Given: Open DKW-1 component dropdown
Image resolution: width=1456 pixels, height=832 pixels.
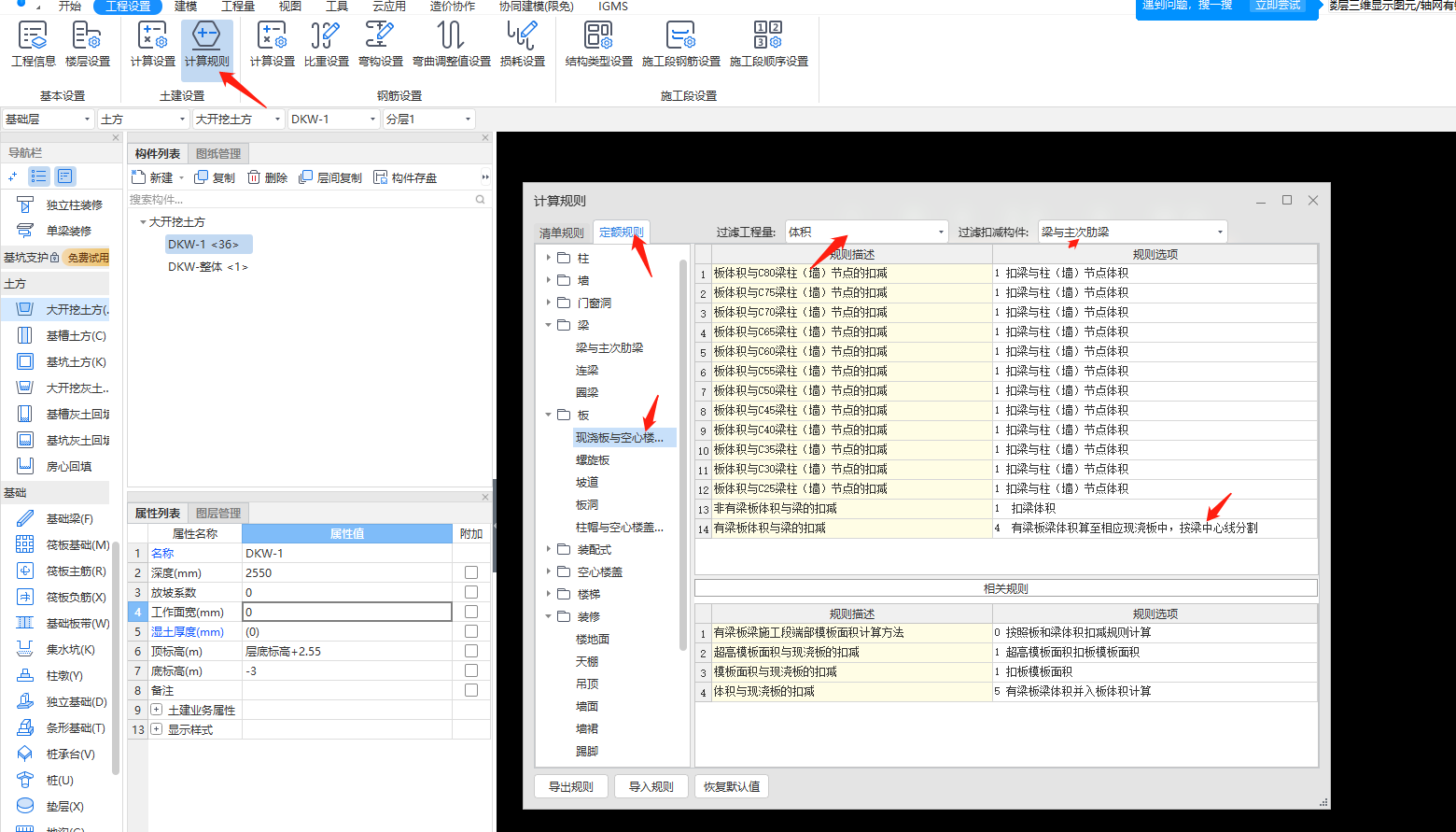Looking at the screenshot, I should pos(334,120).
